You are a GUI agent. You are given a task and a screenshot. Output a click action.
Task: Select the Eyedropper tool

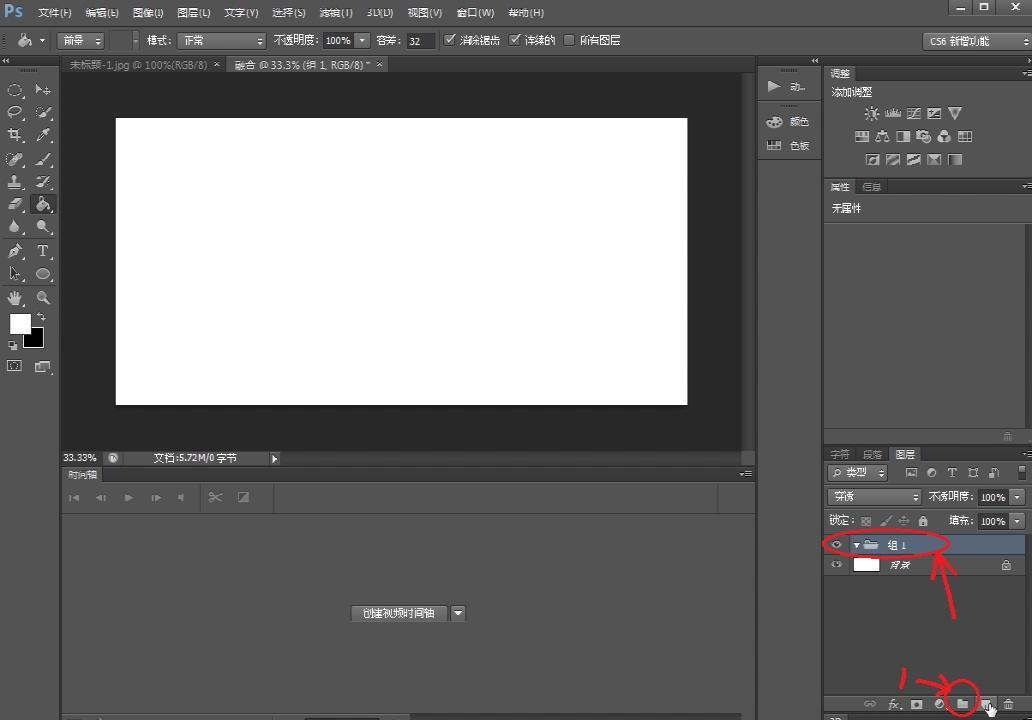pos(43,136)
